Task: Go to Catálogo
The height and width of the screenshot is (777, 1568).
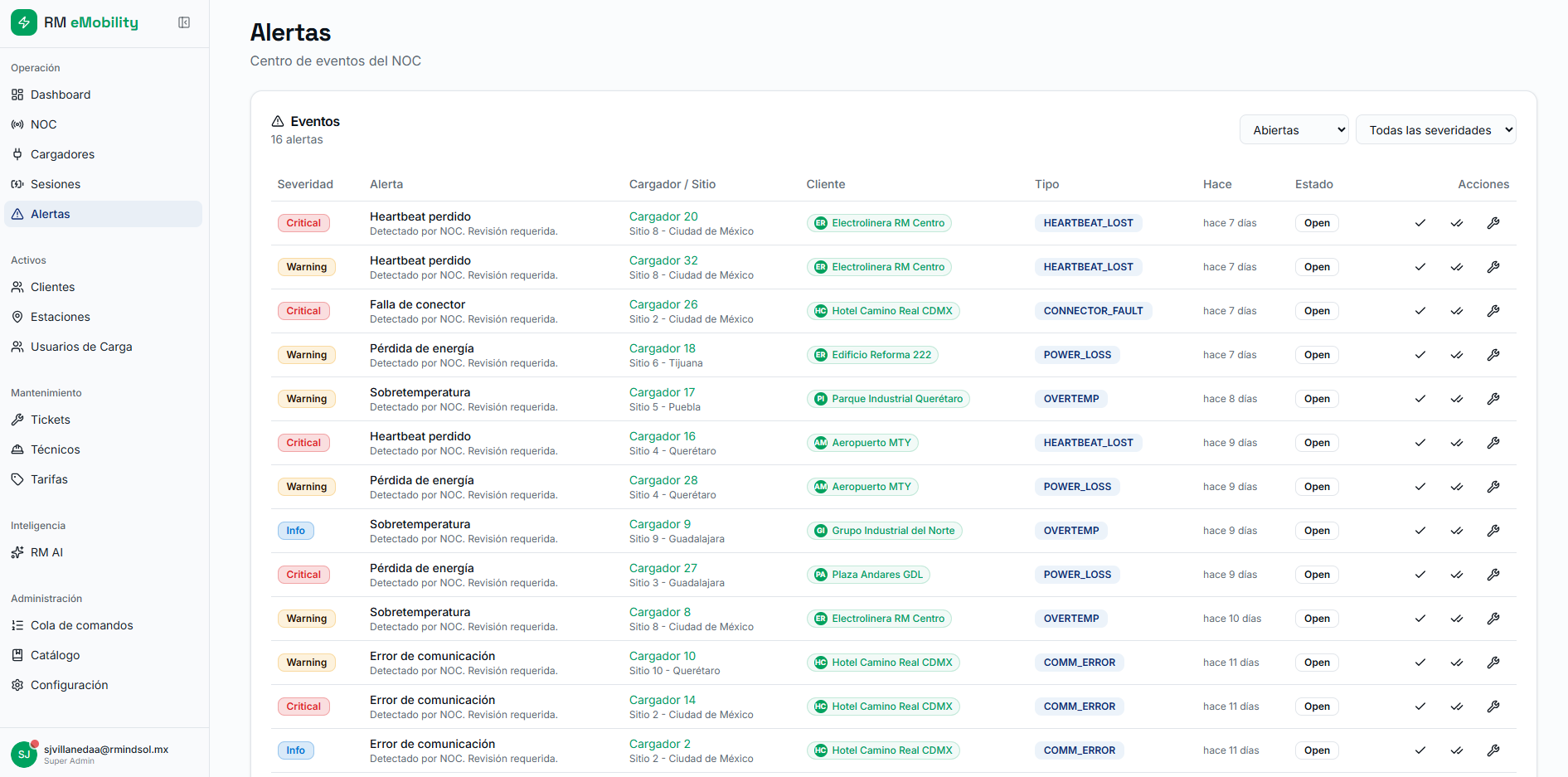Action: pos(103,655)
